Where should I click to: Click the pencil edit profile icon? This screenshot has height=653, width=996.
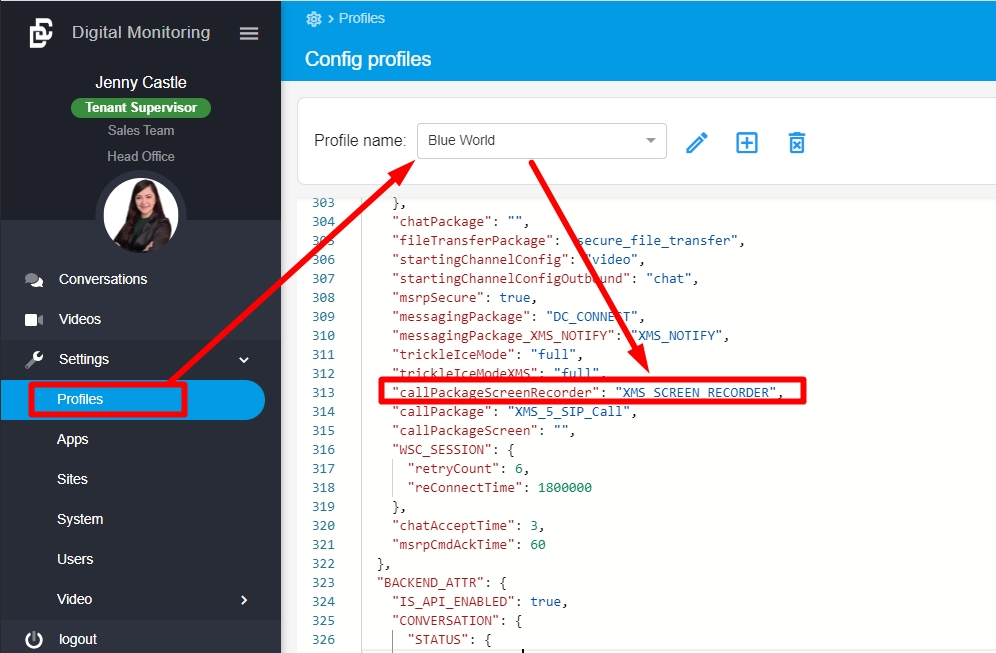(x=697, y=142)
